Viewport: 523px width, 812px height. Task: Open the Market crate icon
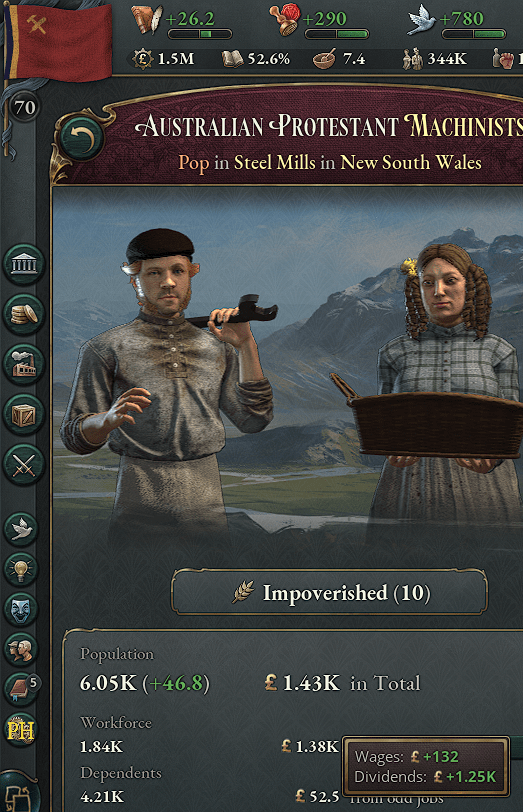(x=23, y=414)
